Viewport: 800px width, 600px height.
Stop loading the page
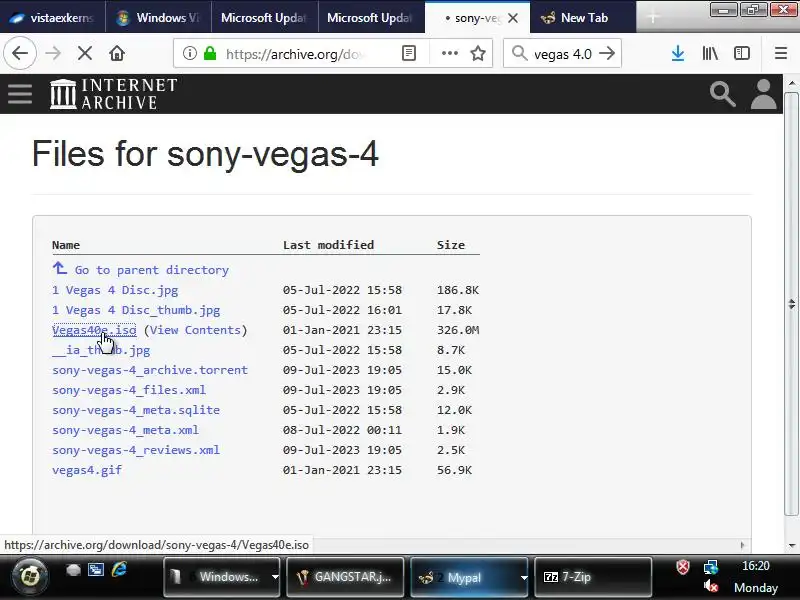[85, 53]
